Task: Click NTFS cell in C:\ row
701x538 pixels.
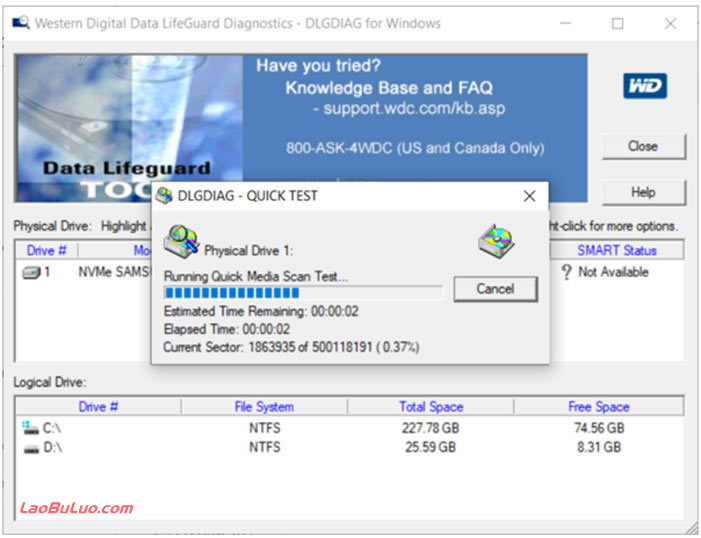Action: coord(265,428)
